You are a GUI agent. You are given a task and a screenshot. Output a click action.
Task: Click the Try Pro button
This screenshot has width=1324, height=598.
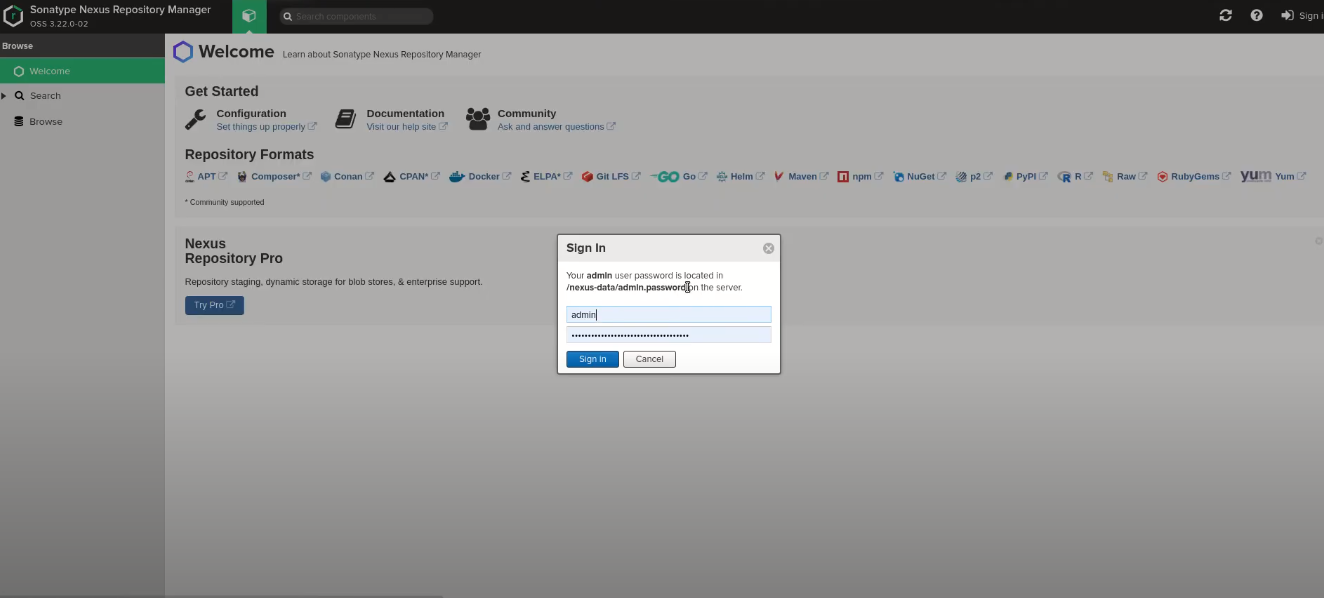(x=214, y=305)
